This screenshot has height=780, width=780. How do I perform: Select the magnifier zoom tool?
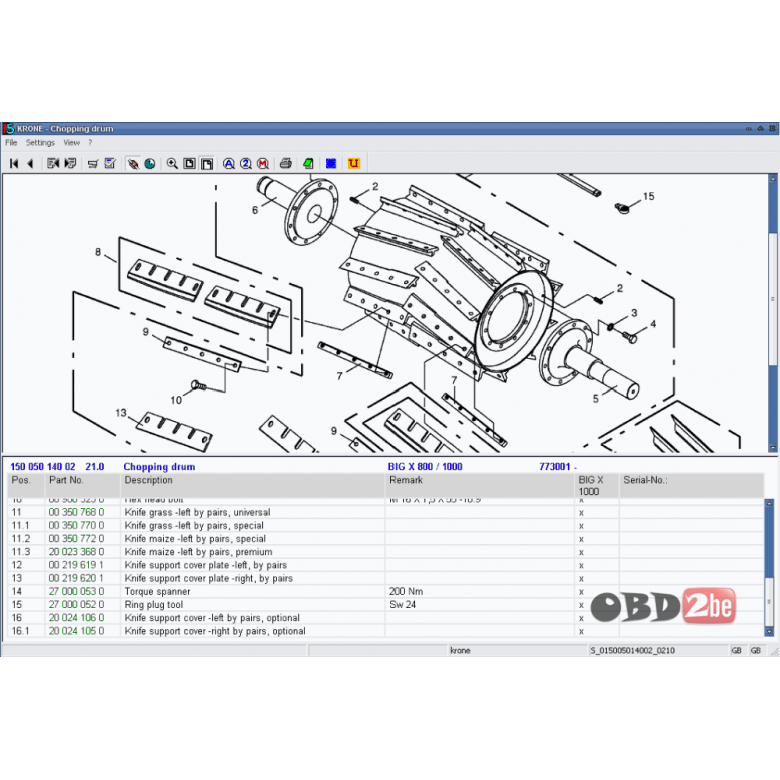(x=172, y=164)
